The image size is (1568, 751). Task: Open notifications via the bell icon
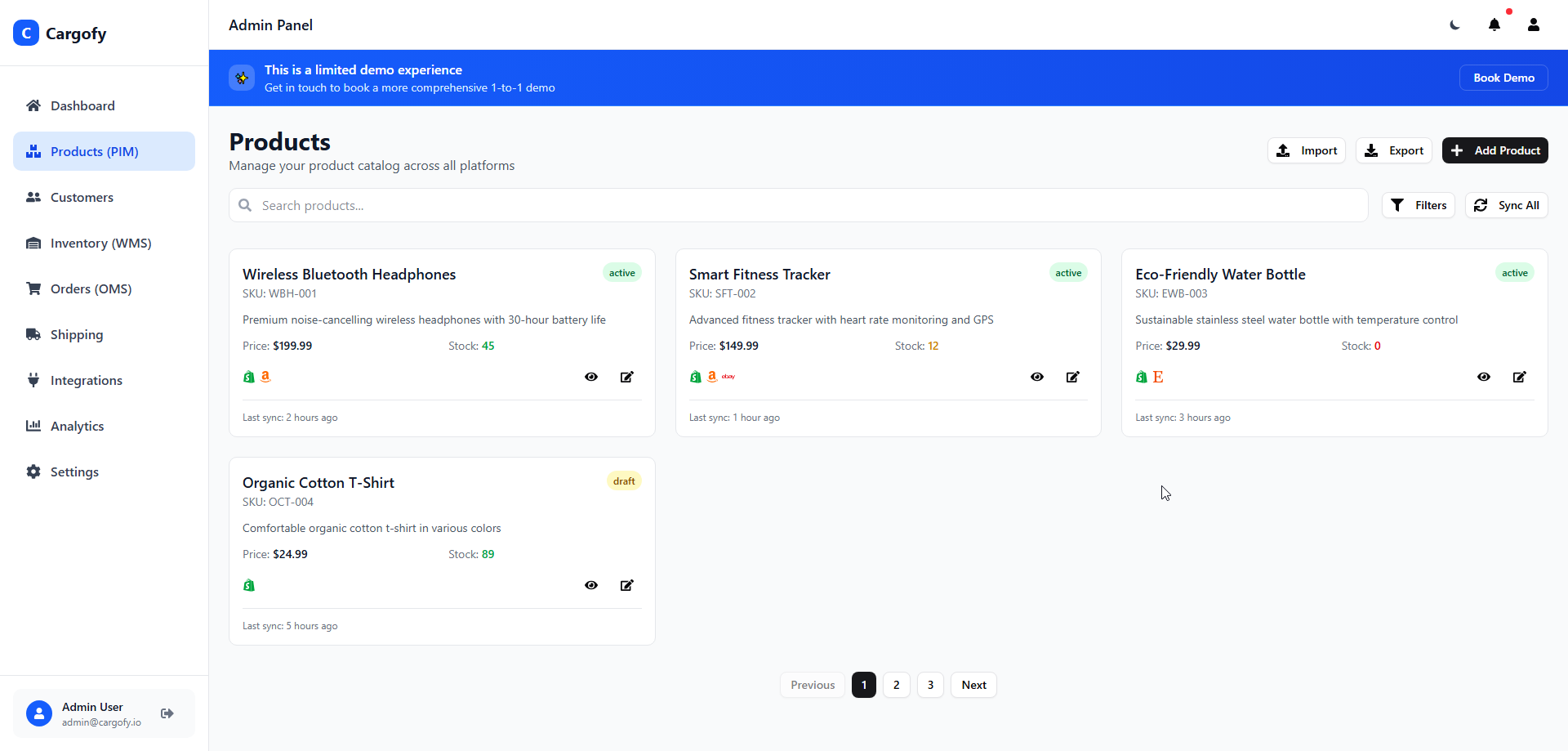click(x=1494, y=25)
